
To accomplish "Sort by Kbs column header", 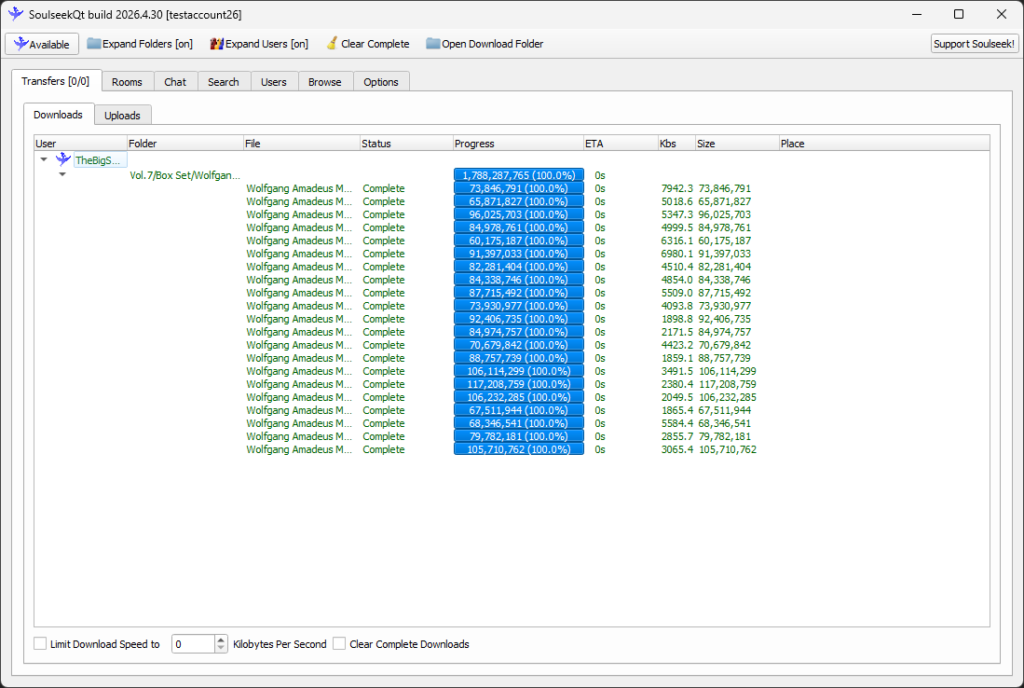I will [x=677, y=143].
